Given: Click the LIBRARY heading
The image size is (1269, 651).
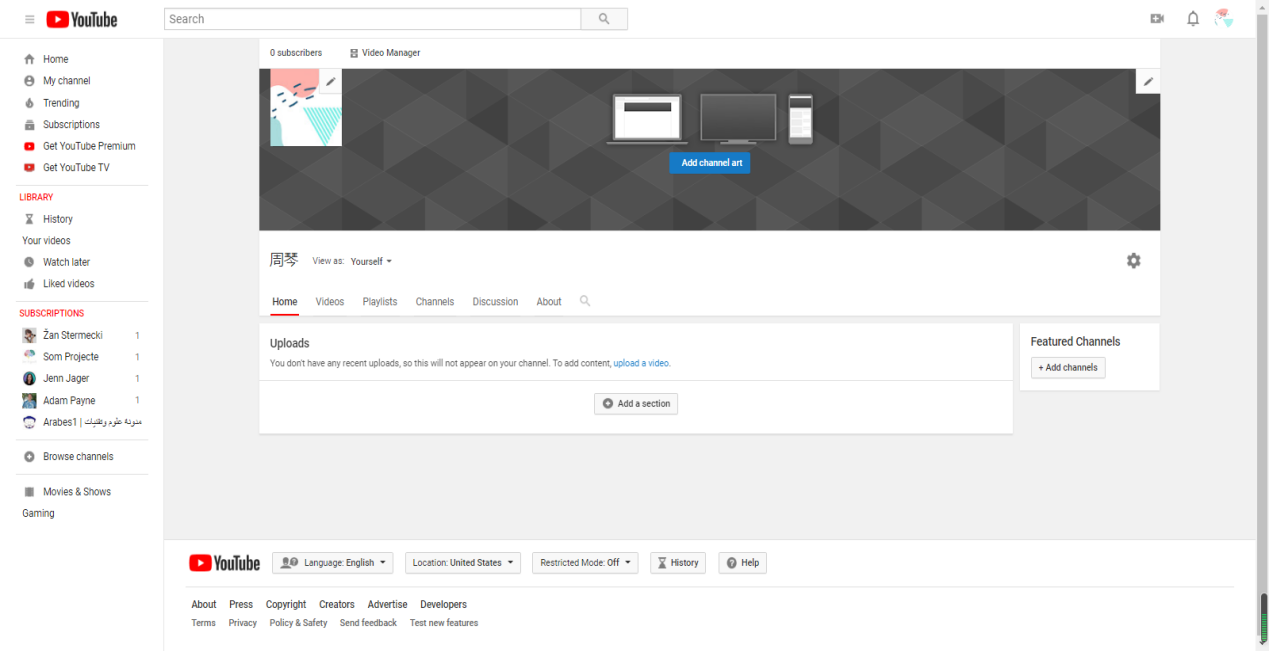Looking at the screenshot, I should coord(36,197).
